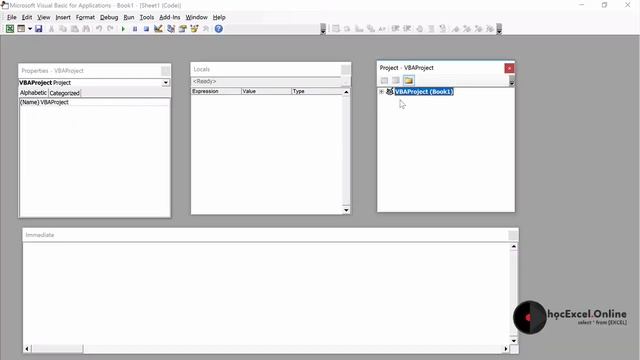The width and height of the screenshot is (640, 360).
Task: Click the Redo arrow icon
Action: pos(110,29)
